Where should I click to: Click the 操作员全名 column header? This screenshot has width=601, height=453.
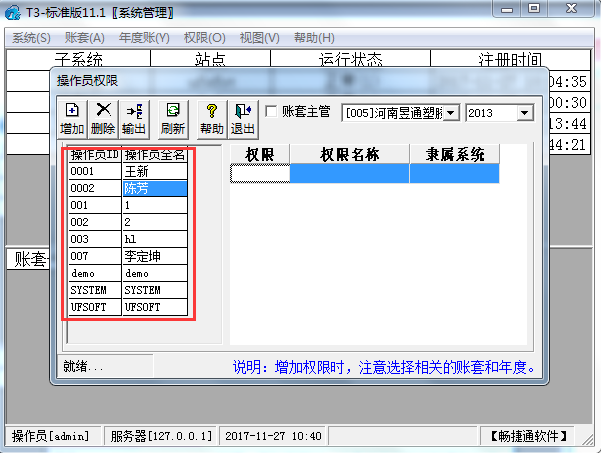(155, 155)
